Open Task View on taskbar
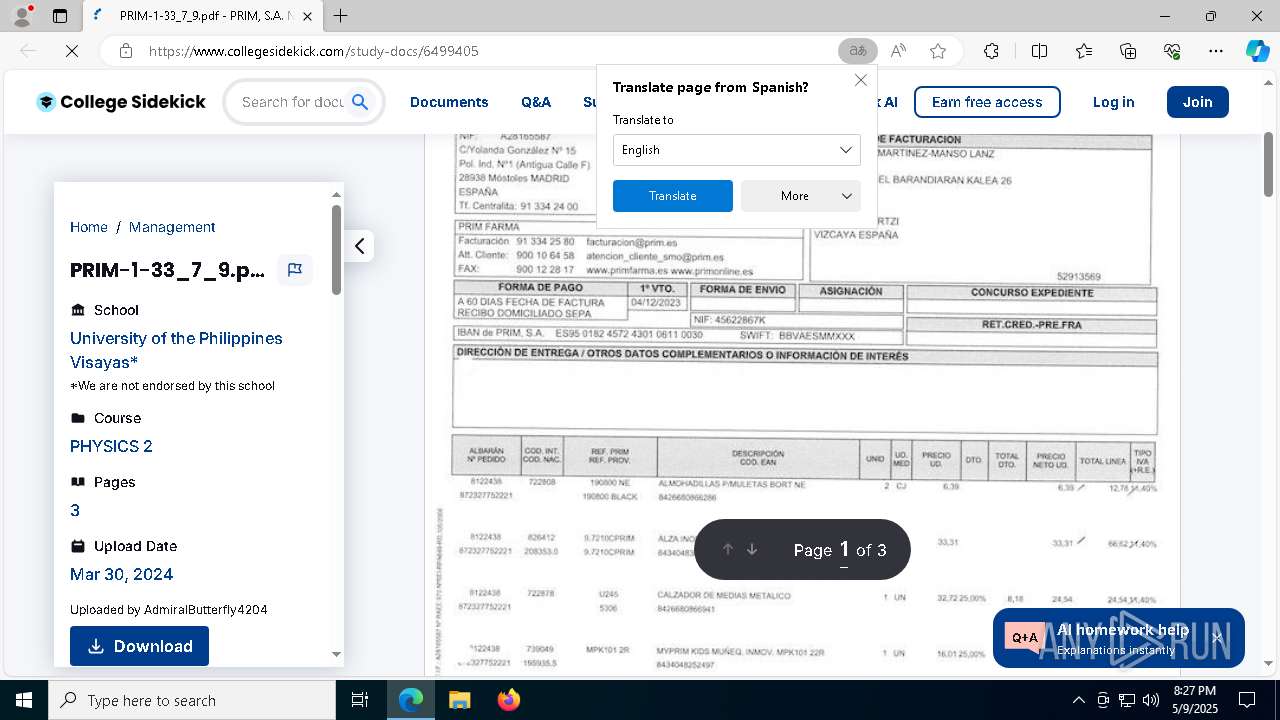Screen dimensions: 1280x720 pos(360,700)
